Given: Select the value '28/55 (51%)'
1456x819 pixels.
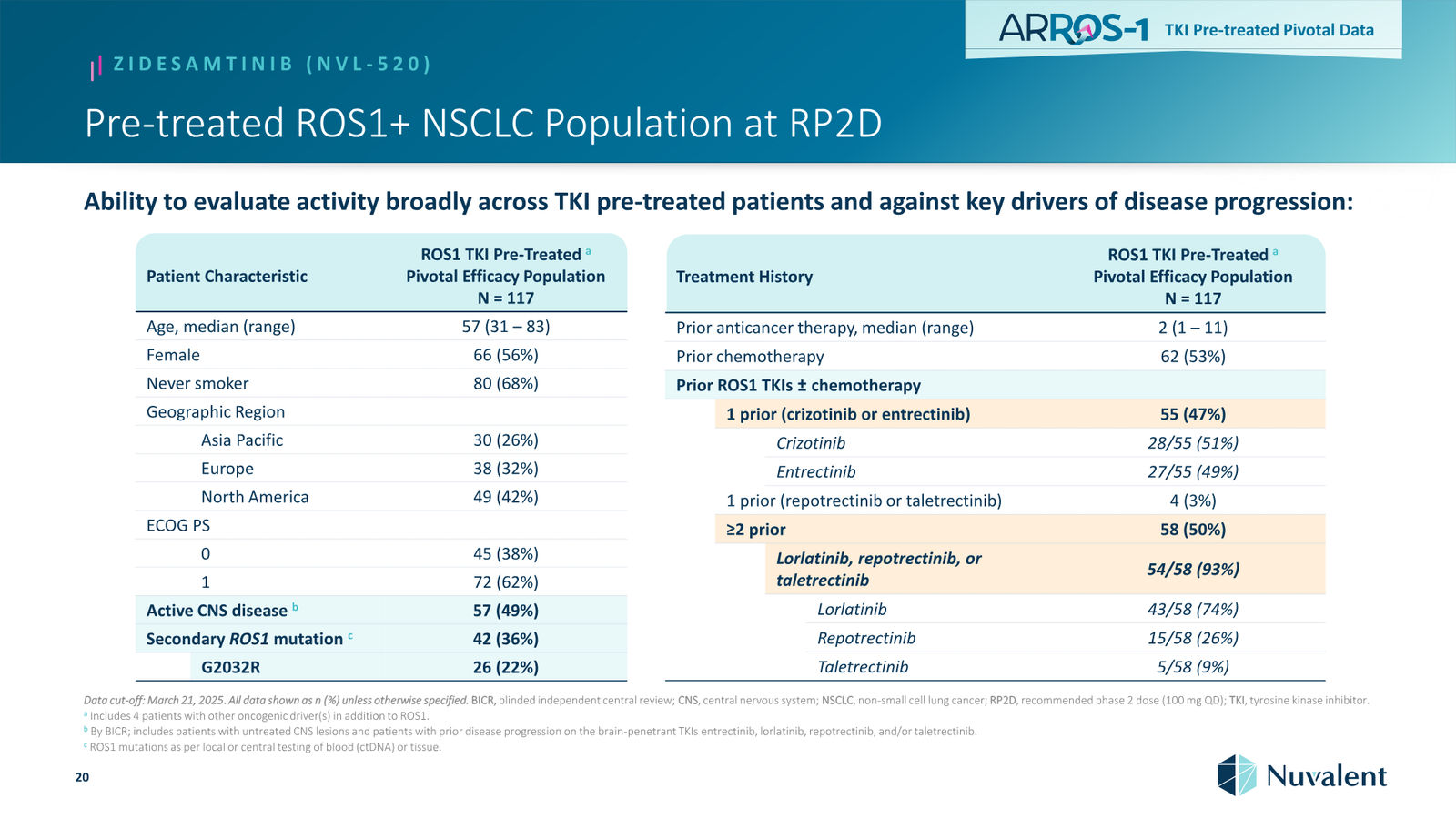Looking at the screenshot, I should pos(1193,443).
